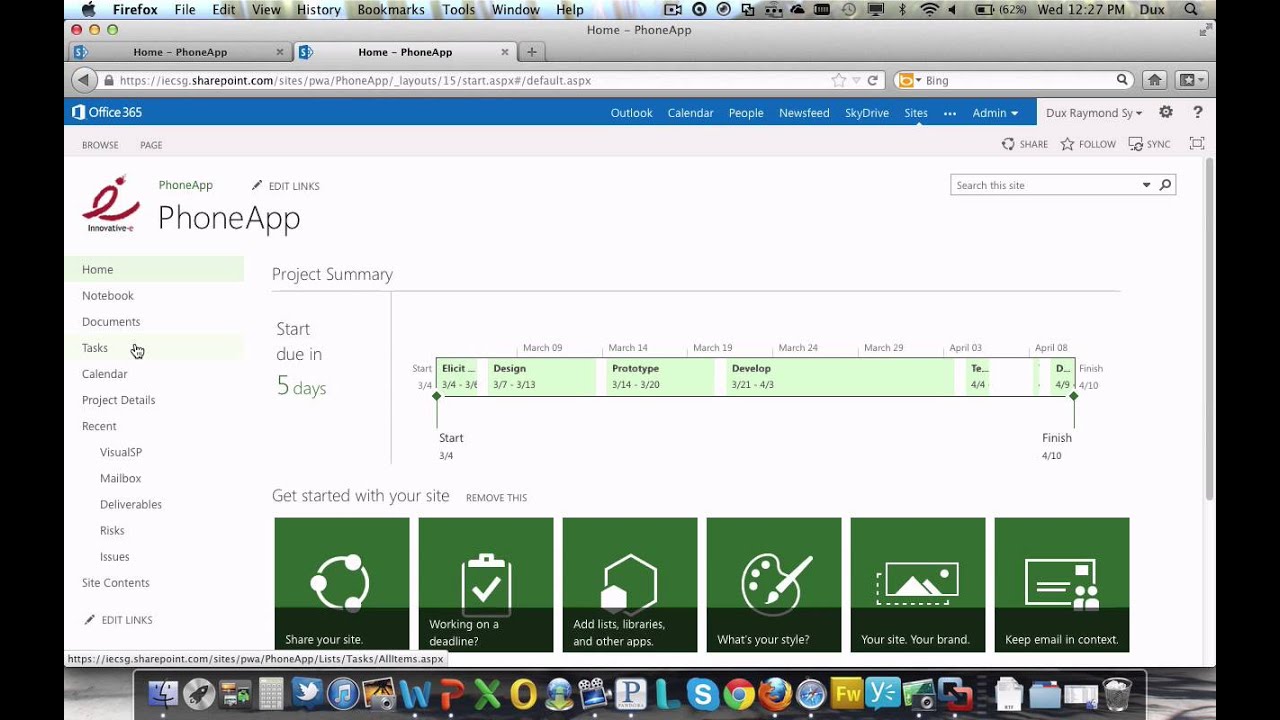Open Skype from the Dock
Viewport: 1280px width, 720px height.
(702, 693)
